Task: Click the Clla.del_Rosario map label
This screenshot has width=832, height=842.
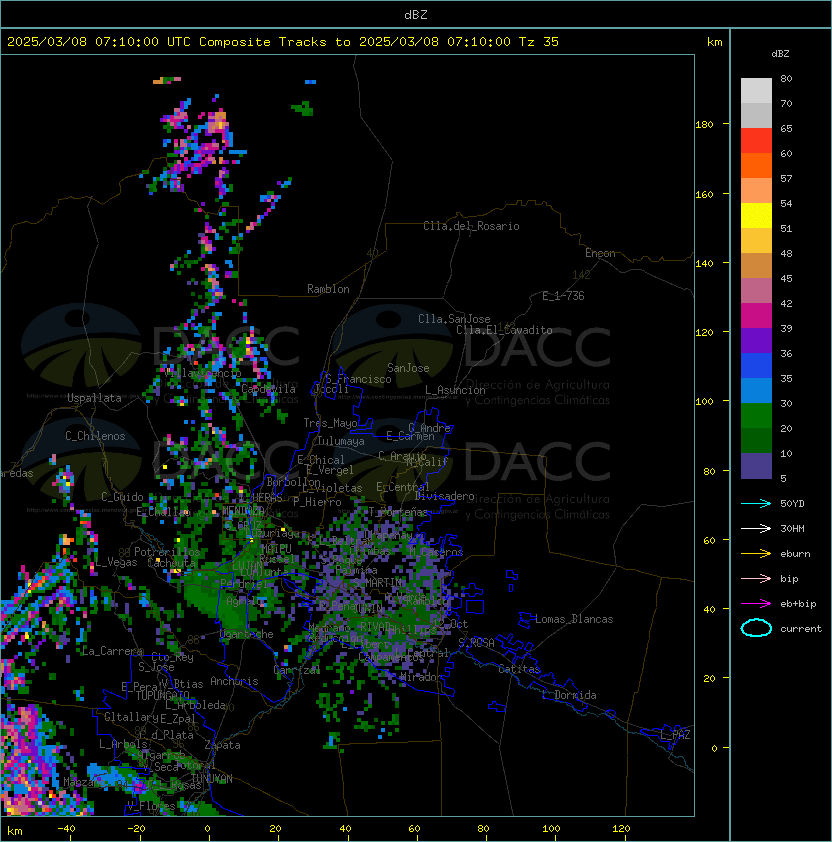Action: click(x=471, y=226)
